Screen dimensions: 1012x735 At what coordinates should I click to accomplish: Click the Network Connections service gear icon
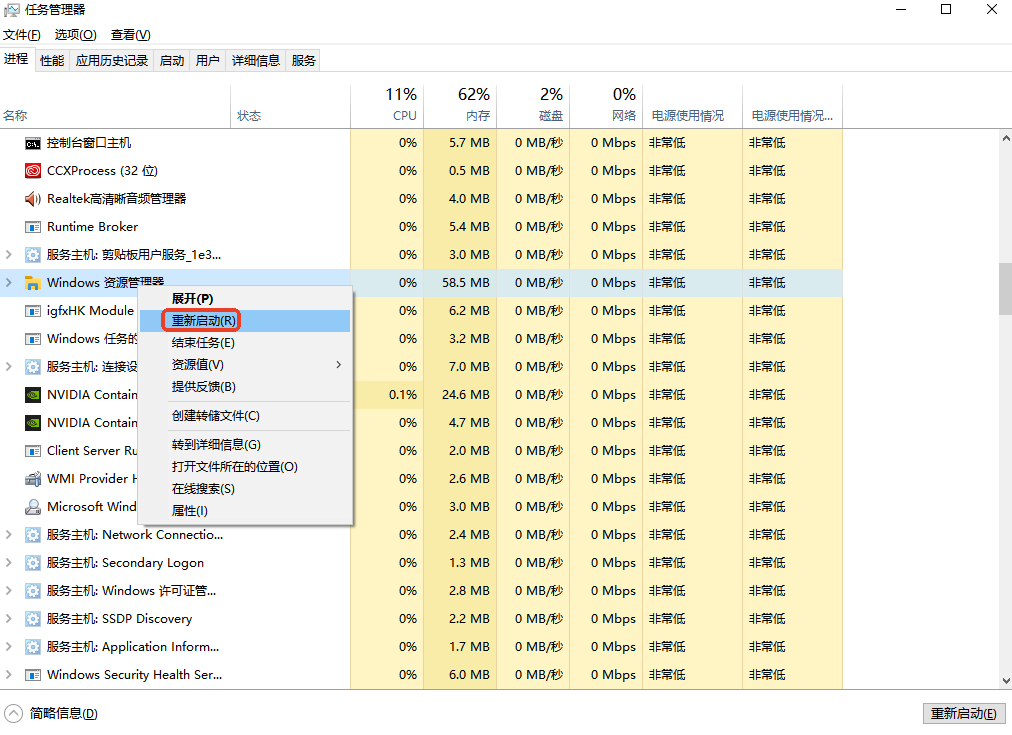pos(32,535)
